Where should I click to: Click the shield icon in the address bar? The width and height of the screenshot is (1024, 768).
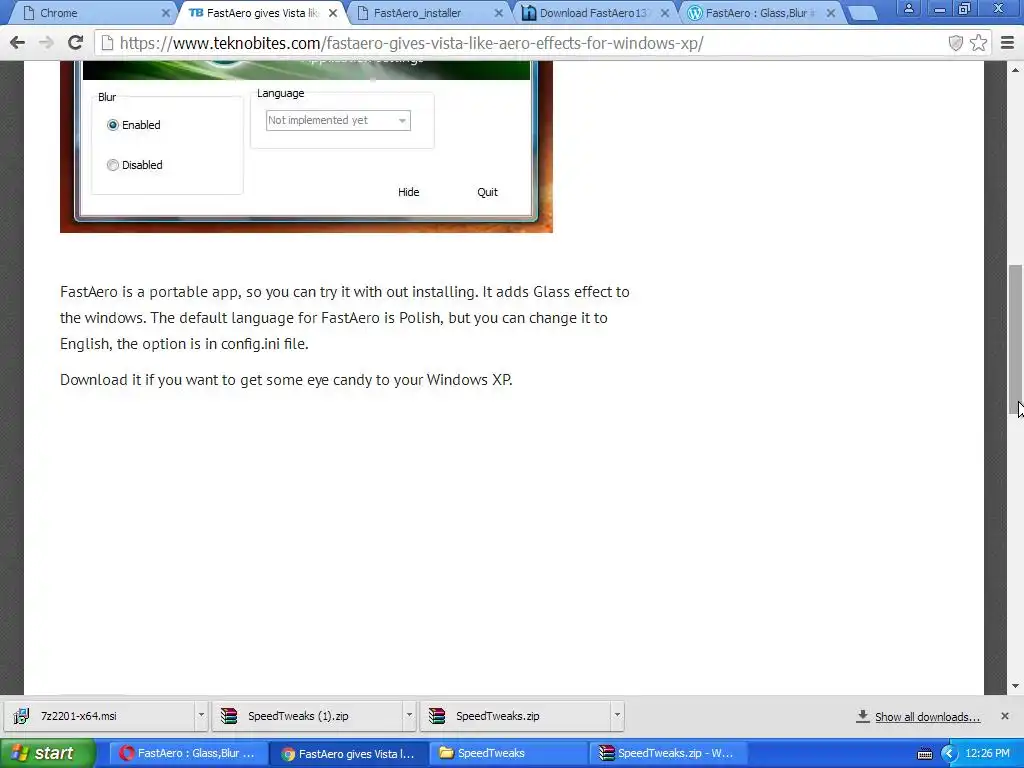tap(955, 43)
